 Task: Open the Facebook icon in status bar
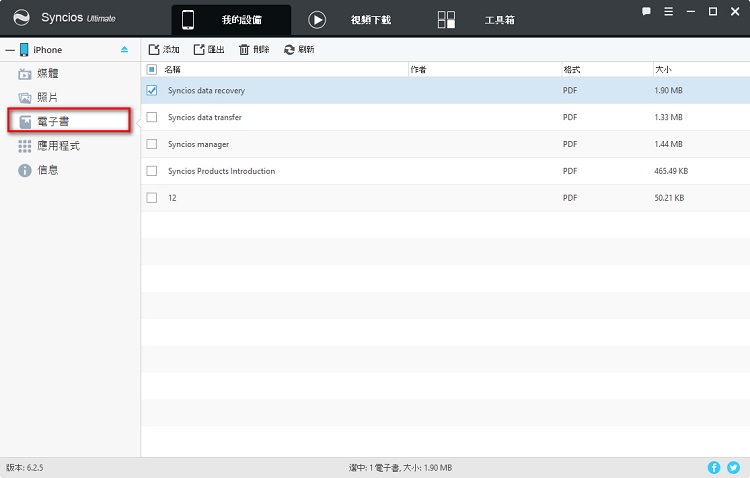[x=714, y=467]
